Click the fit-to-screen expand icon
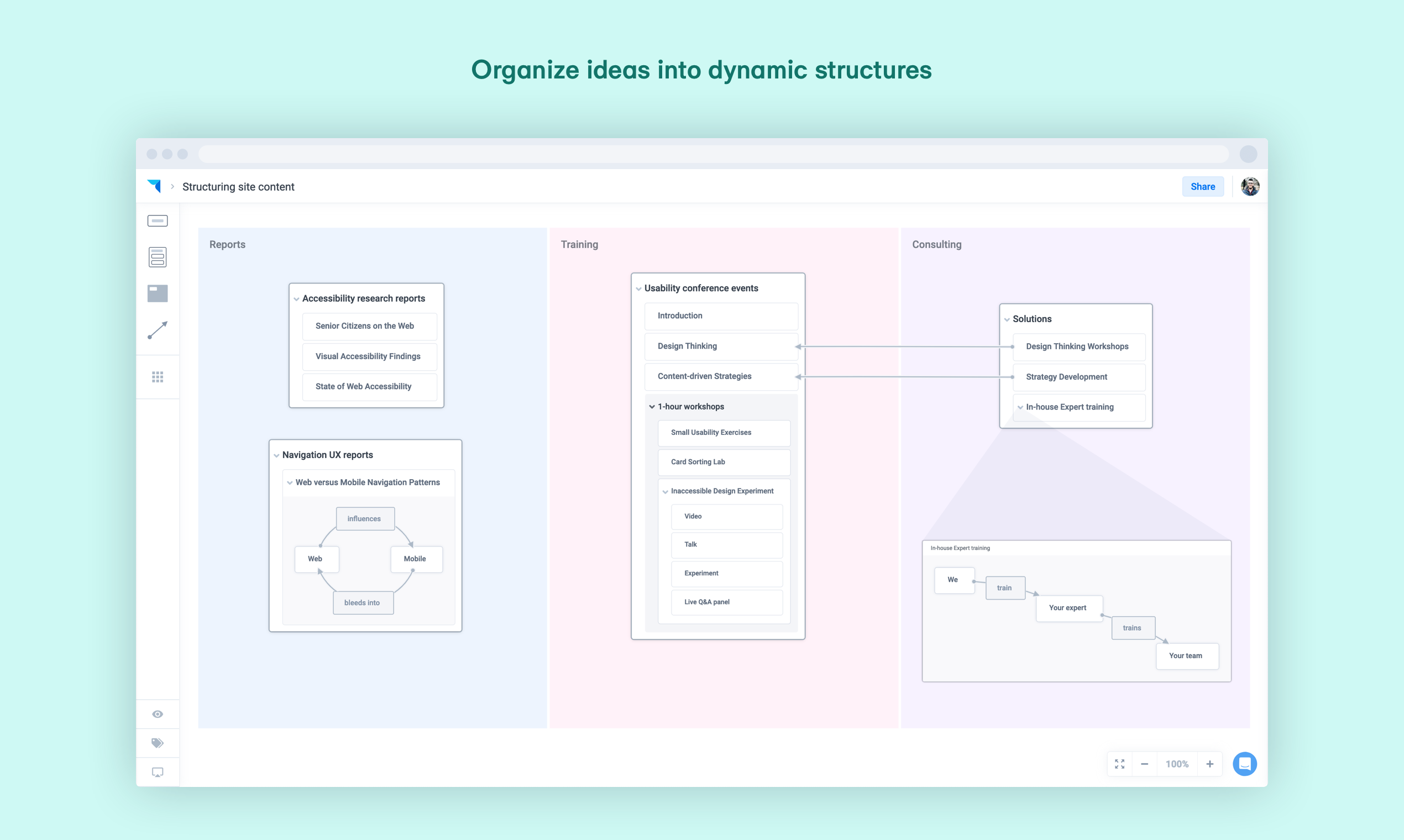 [x=1119, y=764]
